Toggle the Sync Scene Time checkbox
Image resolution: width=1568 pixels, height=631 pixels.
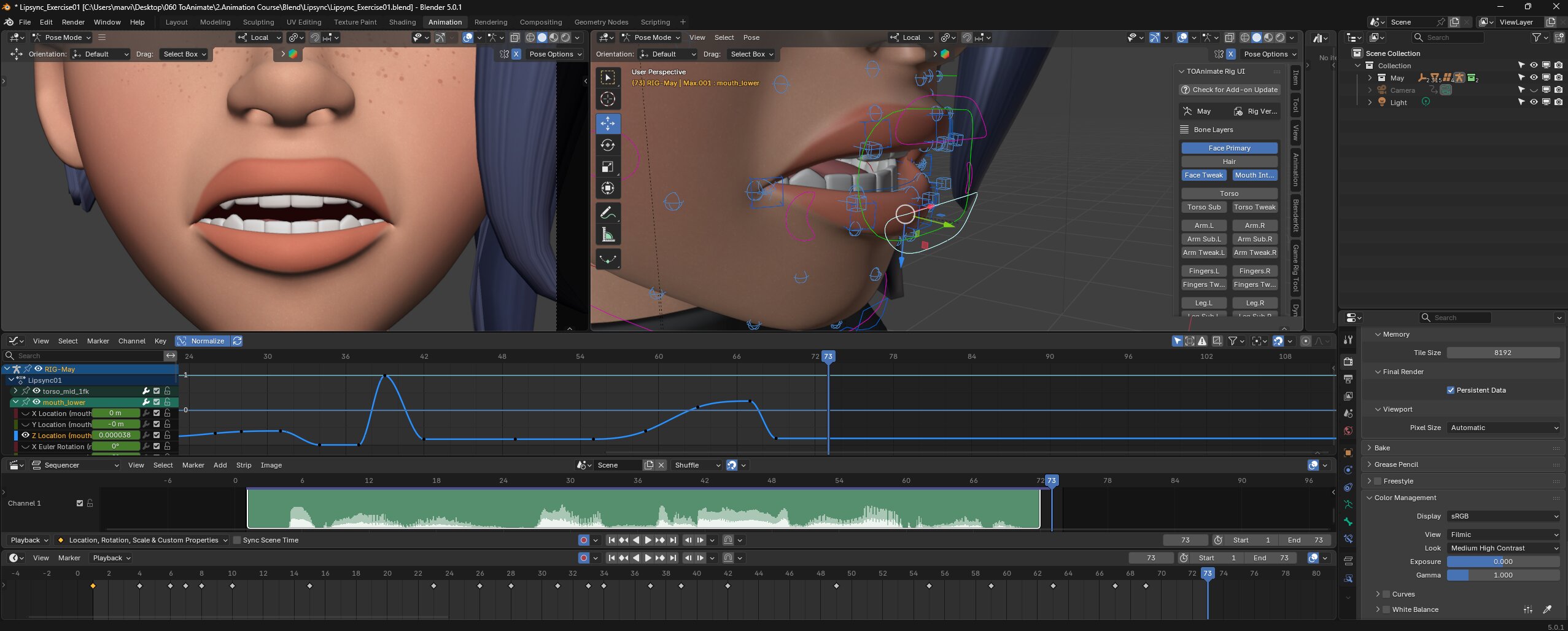coord(237,540)
